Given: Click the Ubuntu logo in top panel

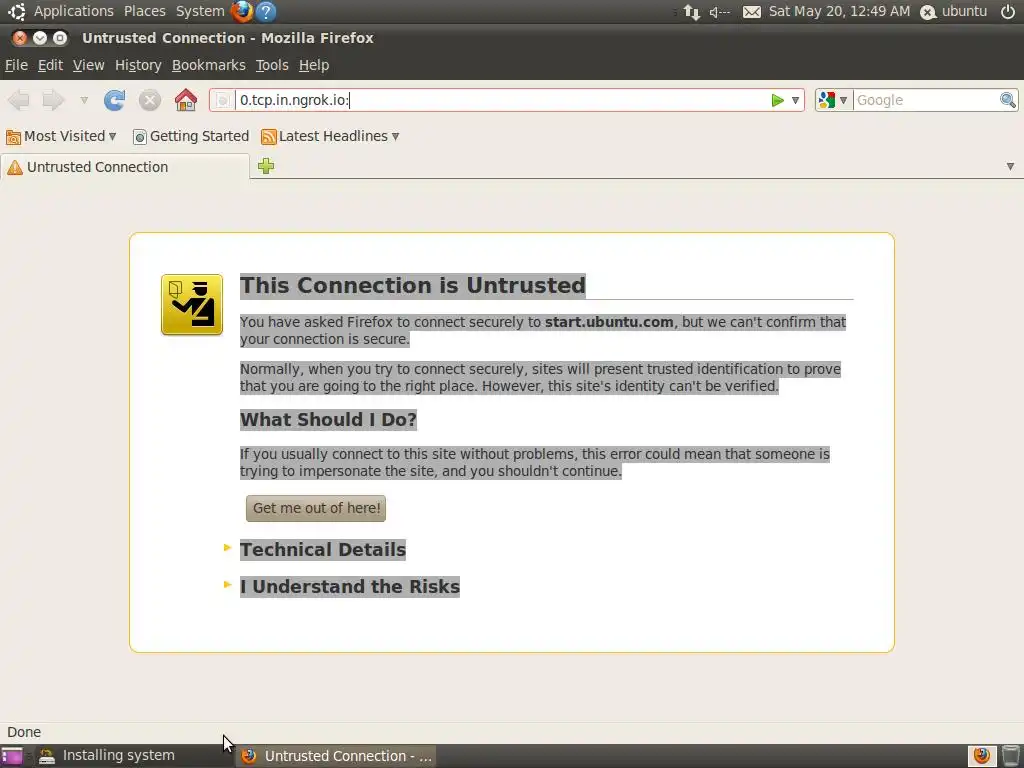Looking at the screenshot, I should point(17,11).
